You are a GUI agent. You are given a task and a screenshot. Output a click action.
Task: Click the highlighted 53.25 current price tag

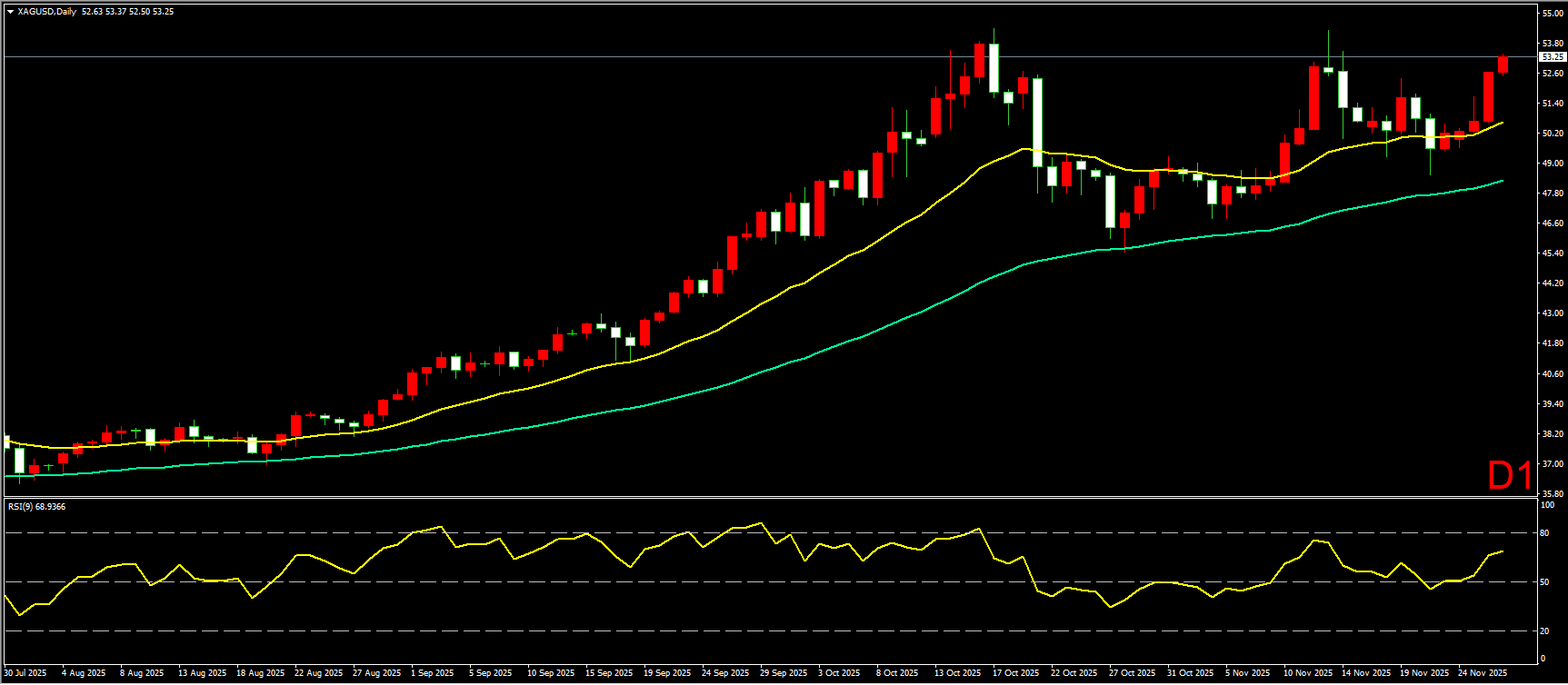click(1553, 56)
